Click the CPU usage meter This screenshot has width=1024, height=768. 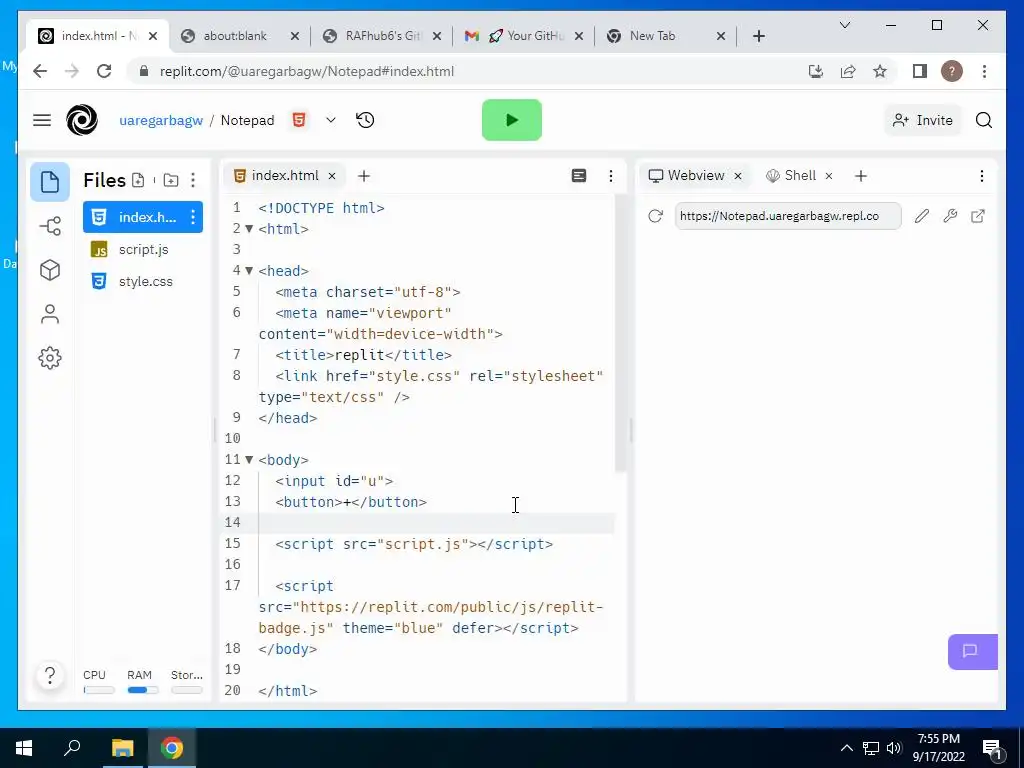tap(99, 681)
